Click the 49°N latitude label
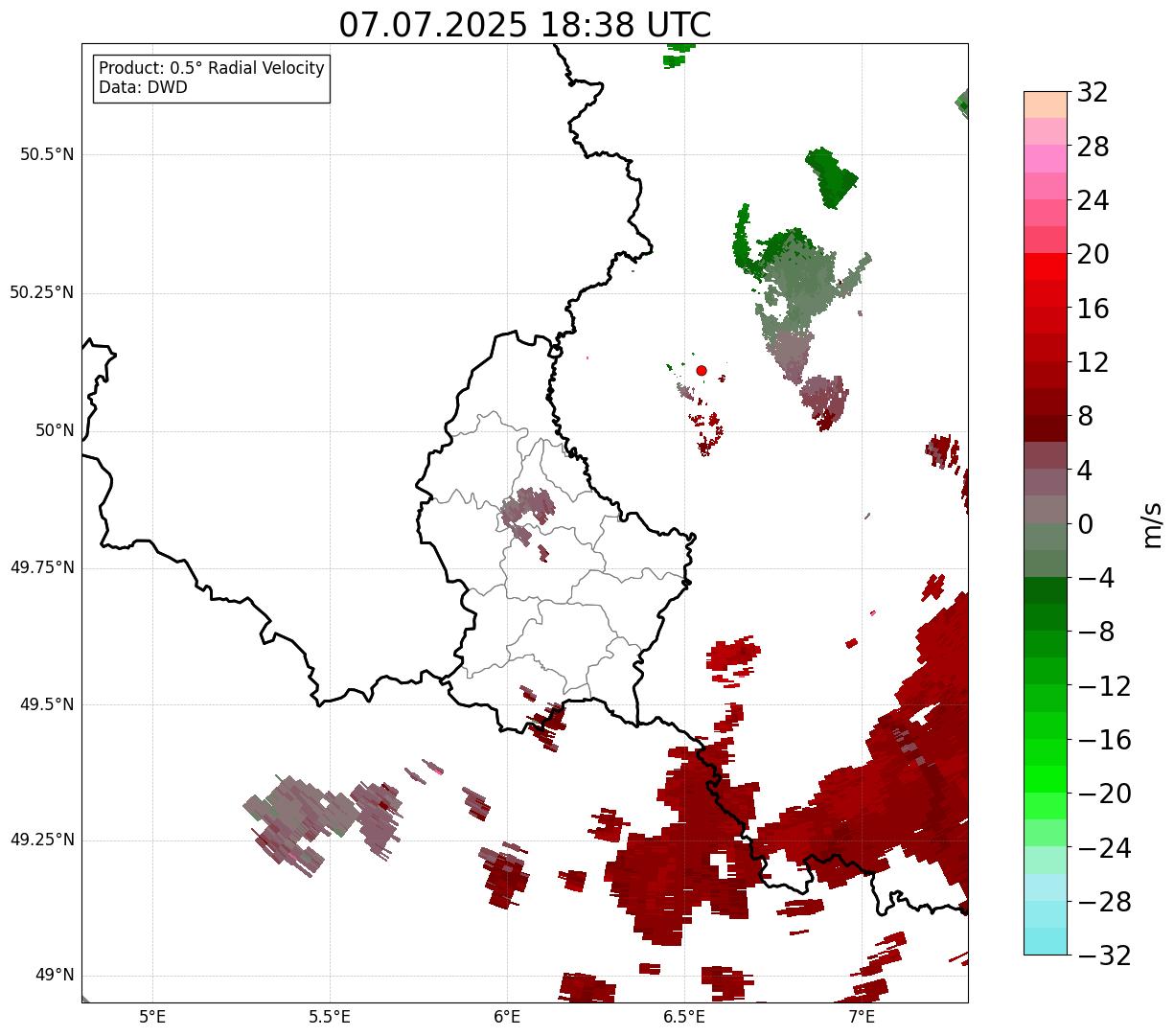 (55, 976)
